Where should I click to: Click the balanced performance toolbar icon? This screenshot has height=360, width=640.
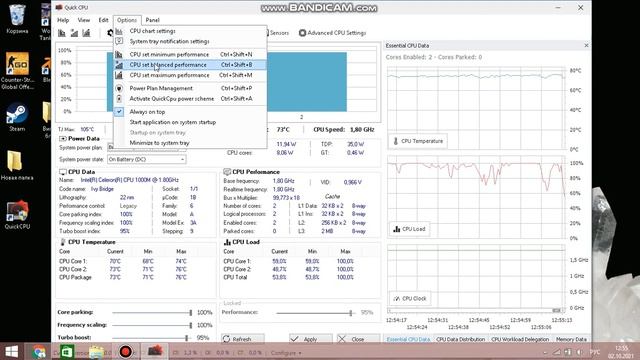[x=74, y=33]
